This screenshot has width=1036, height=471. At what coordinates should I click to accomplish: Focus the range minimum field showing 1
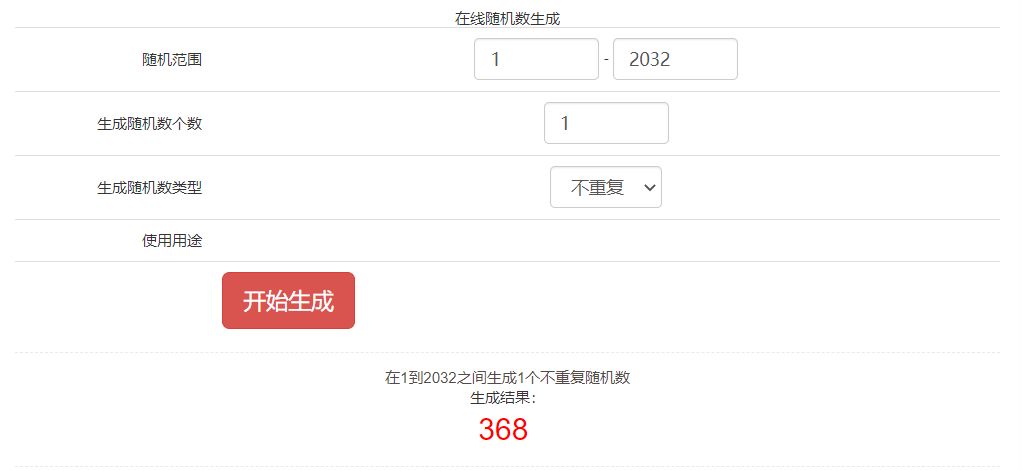[x=536, y=59]
